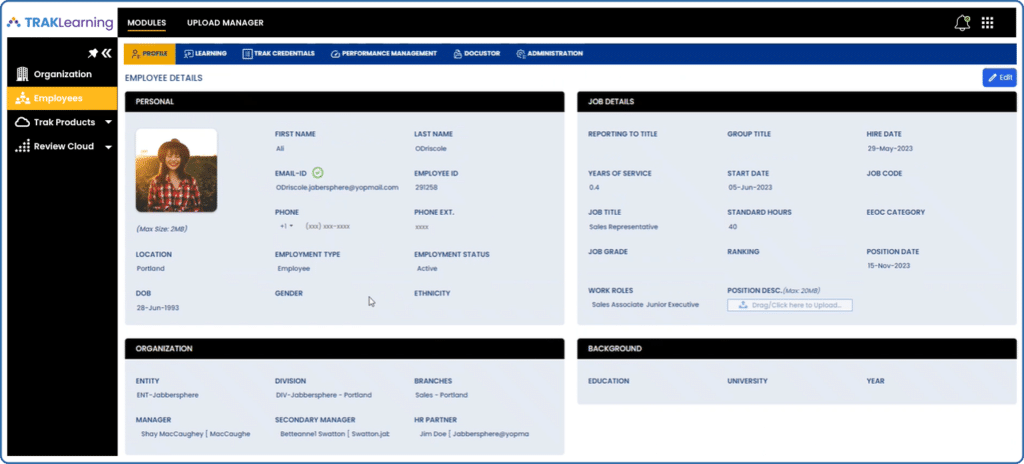
Task: Click the phone number input field
Action: click(x=328, y=226)
